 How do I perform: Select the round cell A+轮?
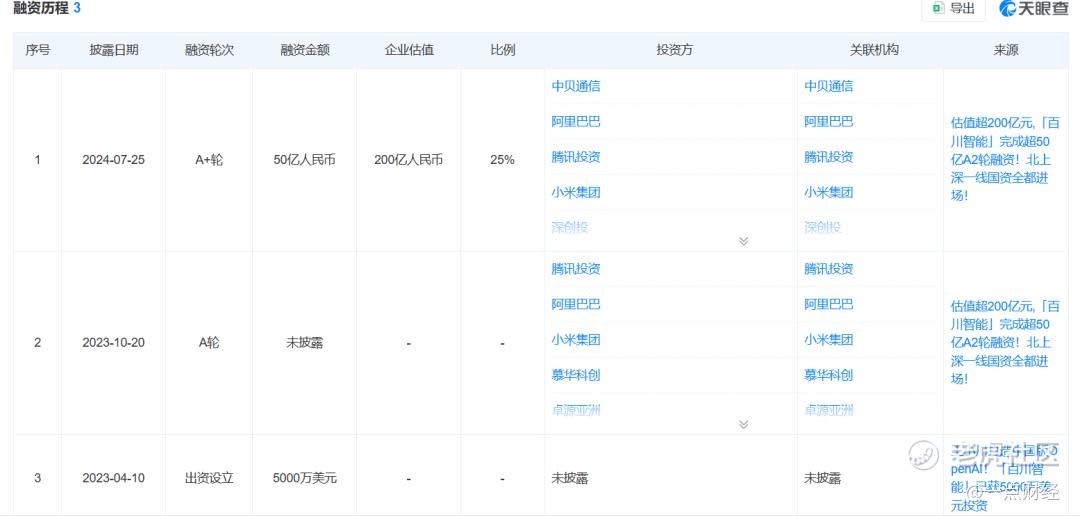[x=209, y=160]
